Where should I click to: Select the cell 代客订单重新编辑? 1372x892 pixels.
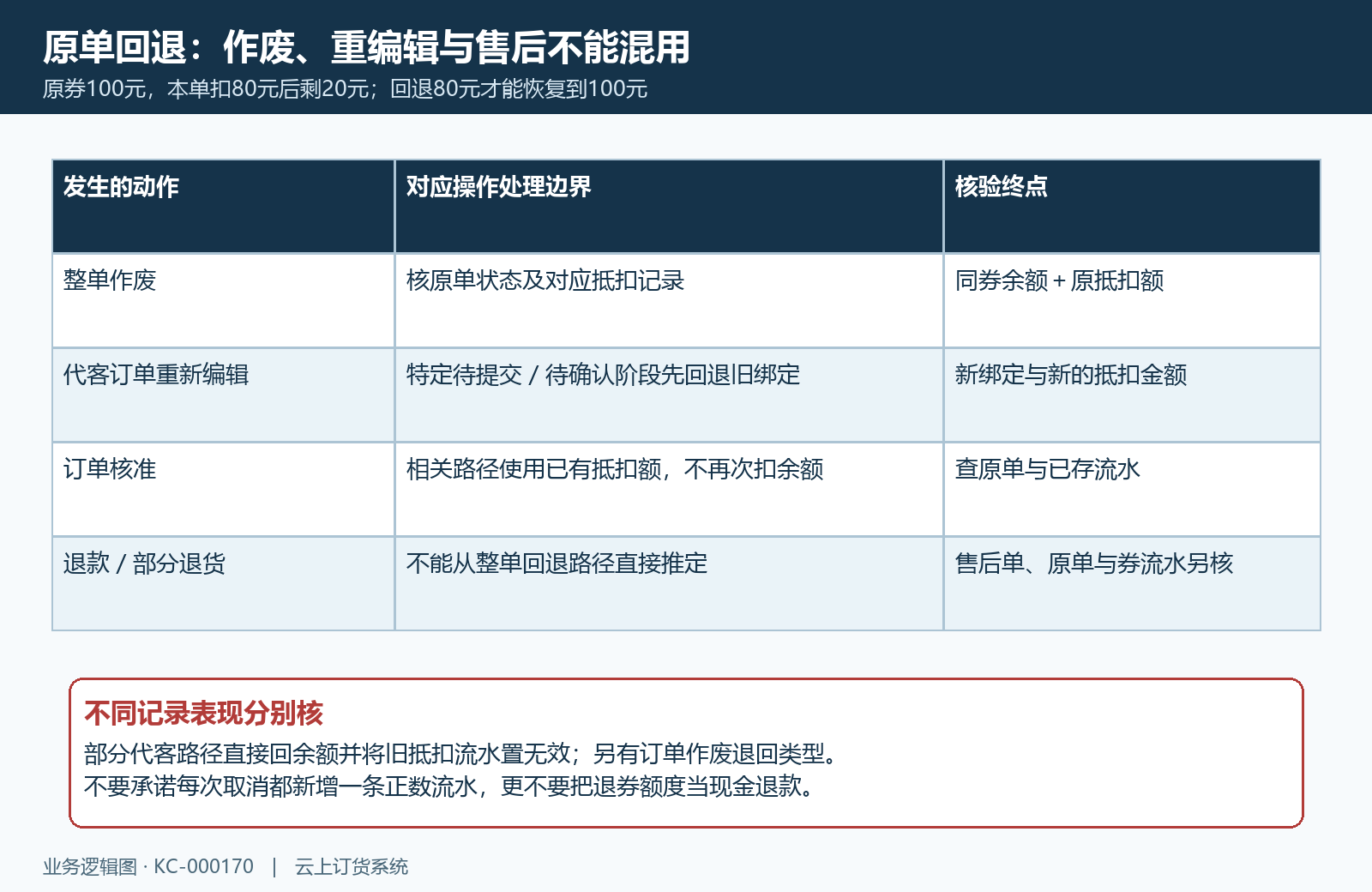(x=223, y=395)
